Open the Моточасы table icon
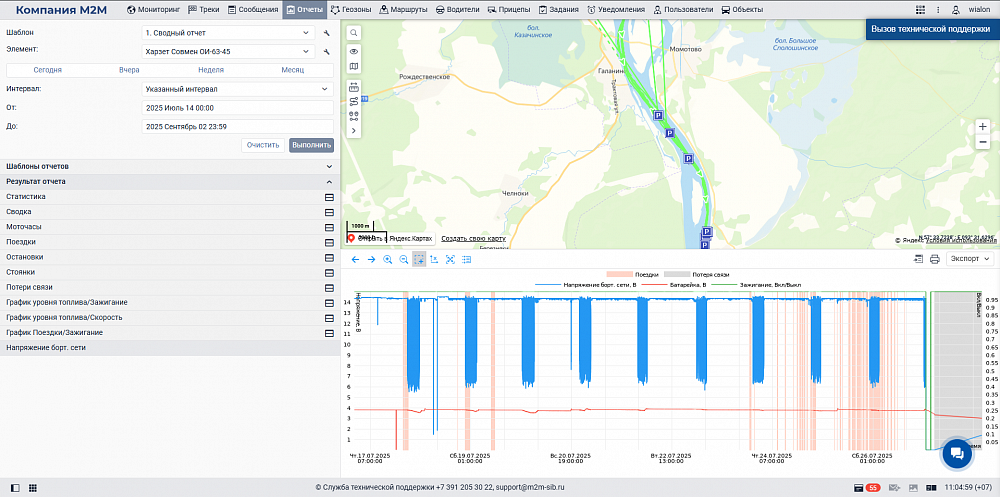This screenshot has height=497, width=1000. pyautogui.click(x=330, y=227)
